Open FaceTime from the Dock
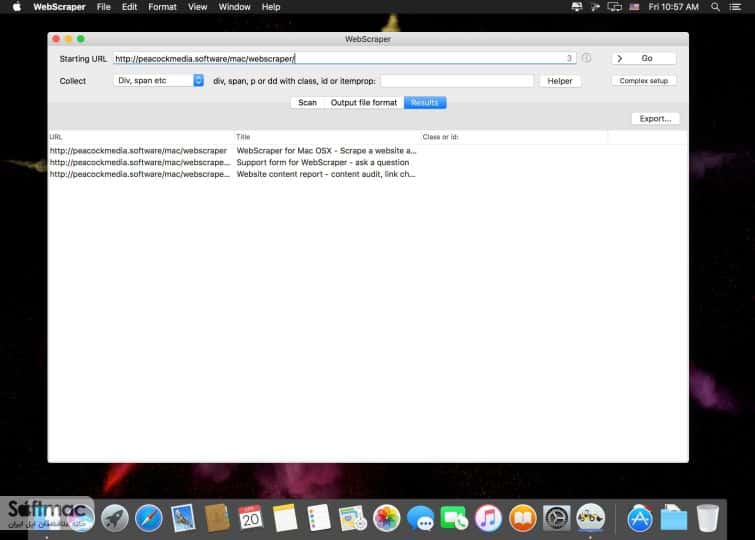 click(x=454, y=518)
